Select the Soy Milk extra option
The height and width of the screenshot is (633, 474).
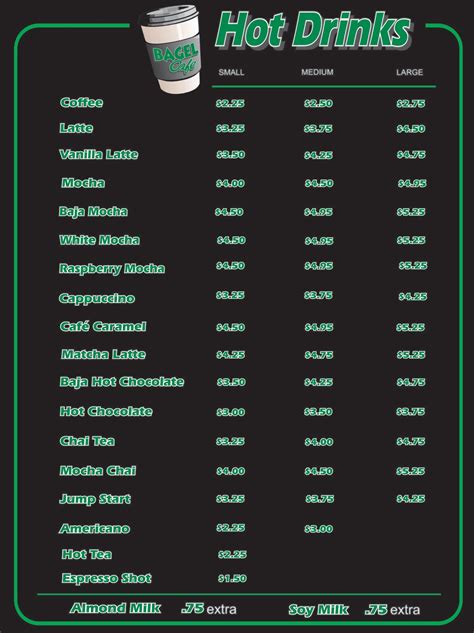click(354, 610)
